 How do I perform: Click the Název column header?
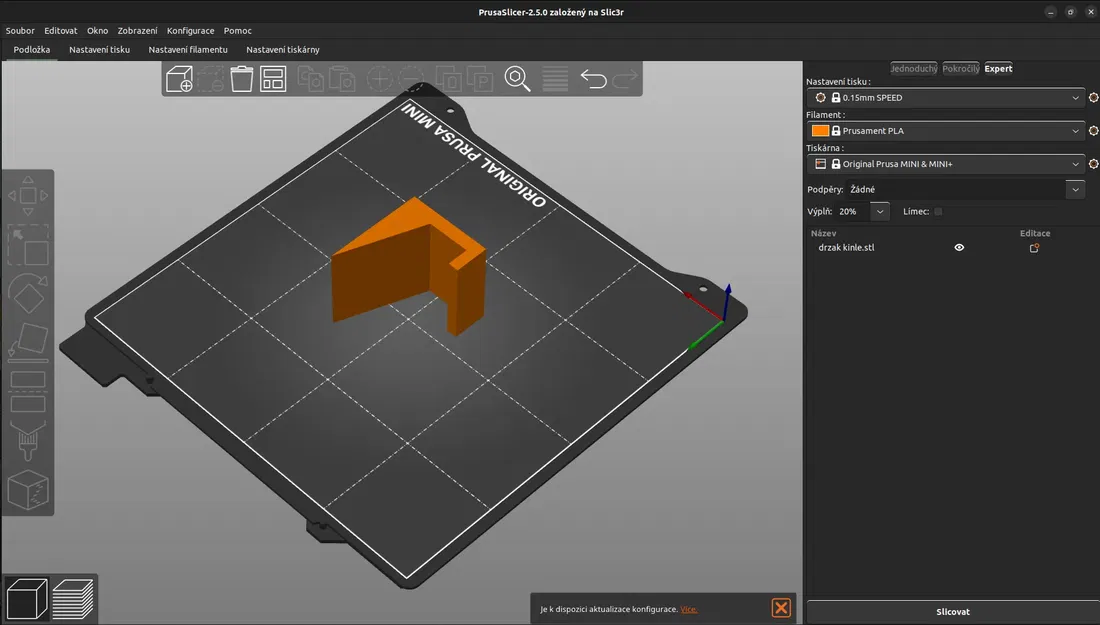(823, 234)
